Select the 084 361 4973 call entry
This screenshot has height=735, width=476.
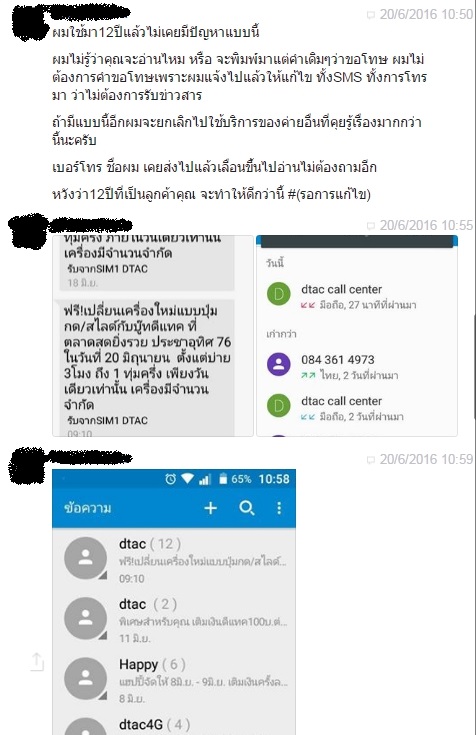coord(357,366)
